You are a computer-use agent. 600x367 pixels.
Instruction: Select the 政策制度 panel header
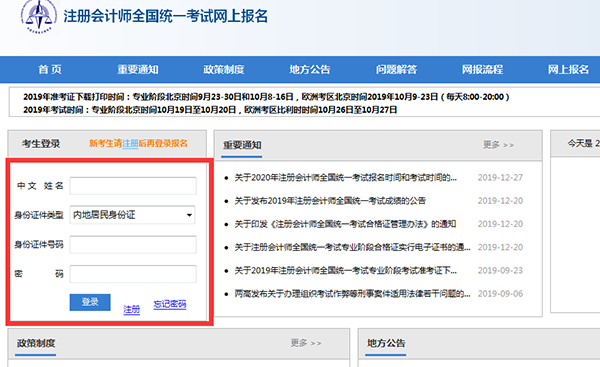[x=36, y=343]
